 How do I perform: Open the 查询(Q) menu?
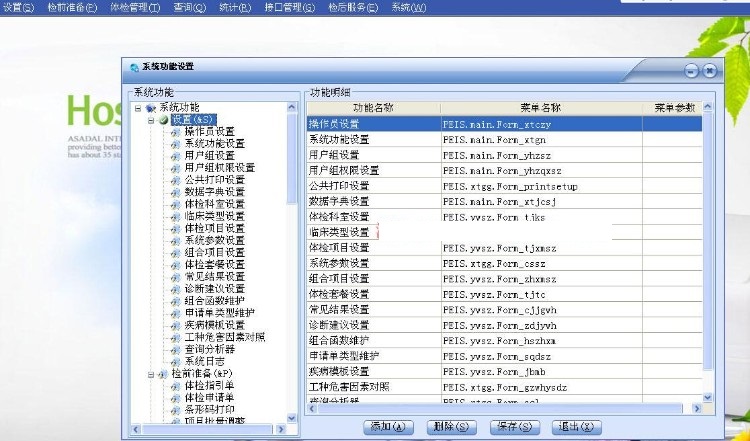point(190,8)
